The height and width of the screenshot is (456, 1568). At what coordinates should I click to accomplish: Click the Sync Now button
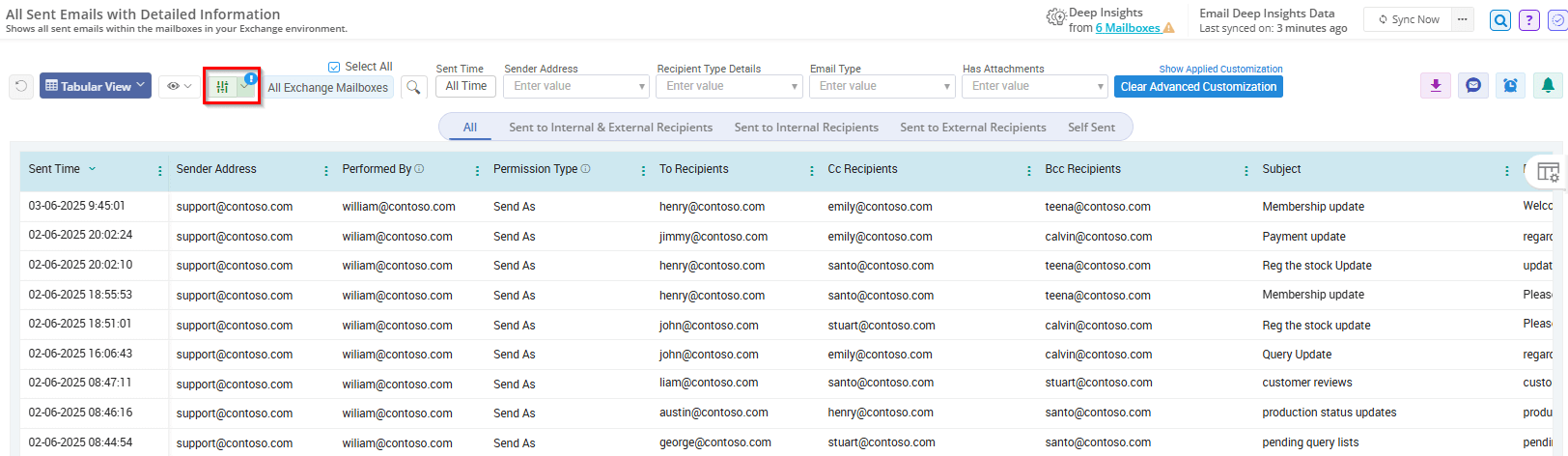1408,19
